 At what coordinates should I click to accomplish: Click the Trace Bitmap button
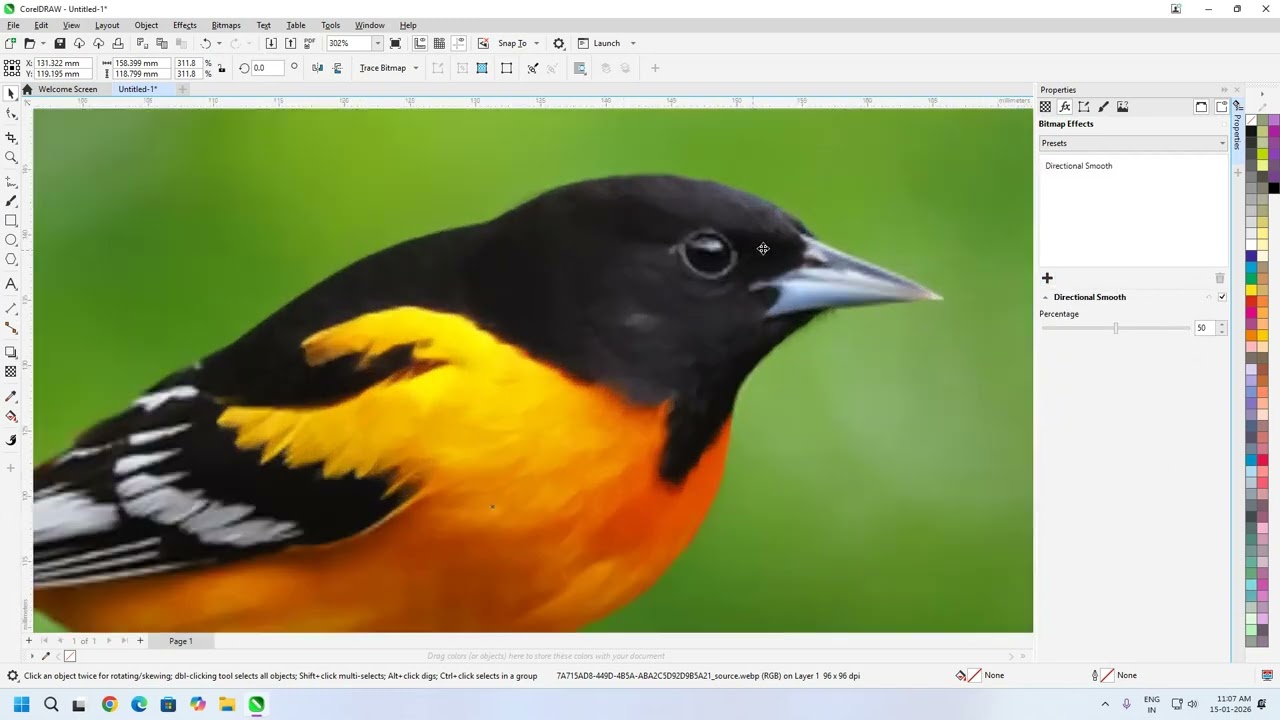[383, 68]
